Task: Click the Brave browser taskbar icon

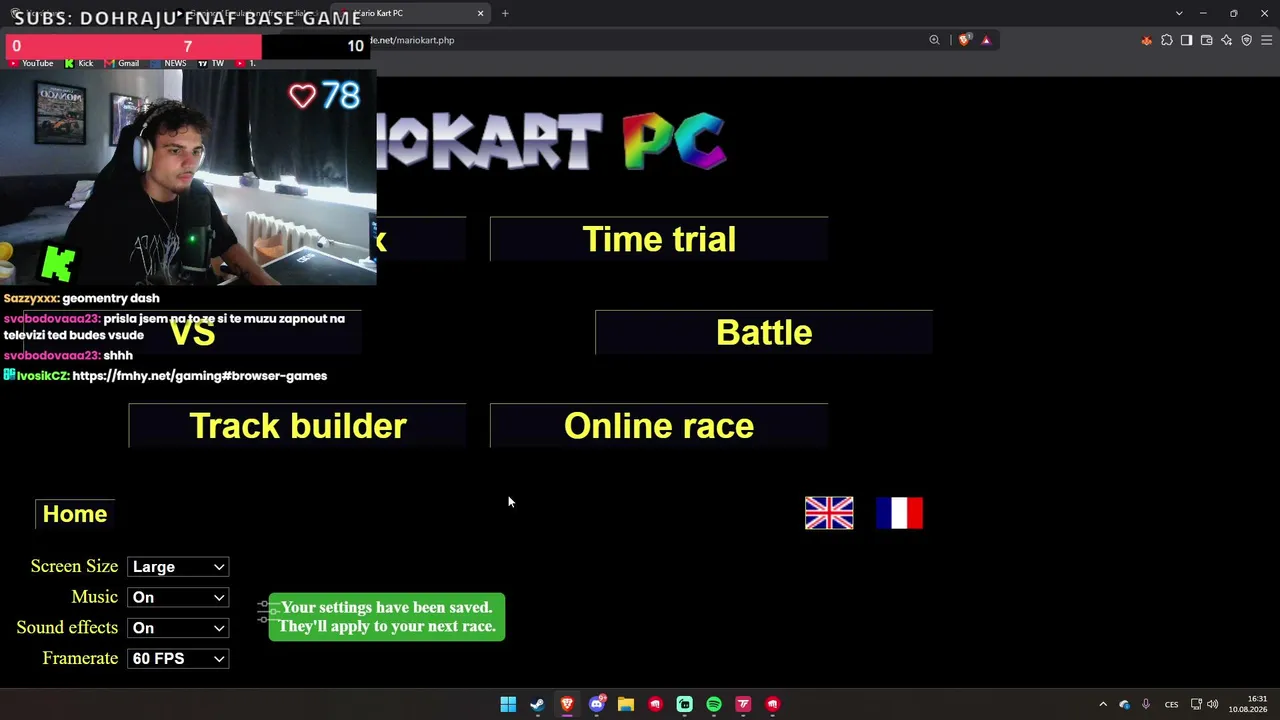Action: [x=567, y=704]
